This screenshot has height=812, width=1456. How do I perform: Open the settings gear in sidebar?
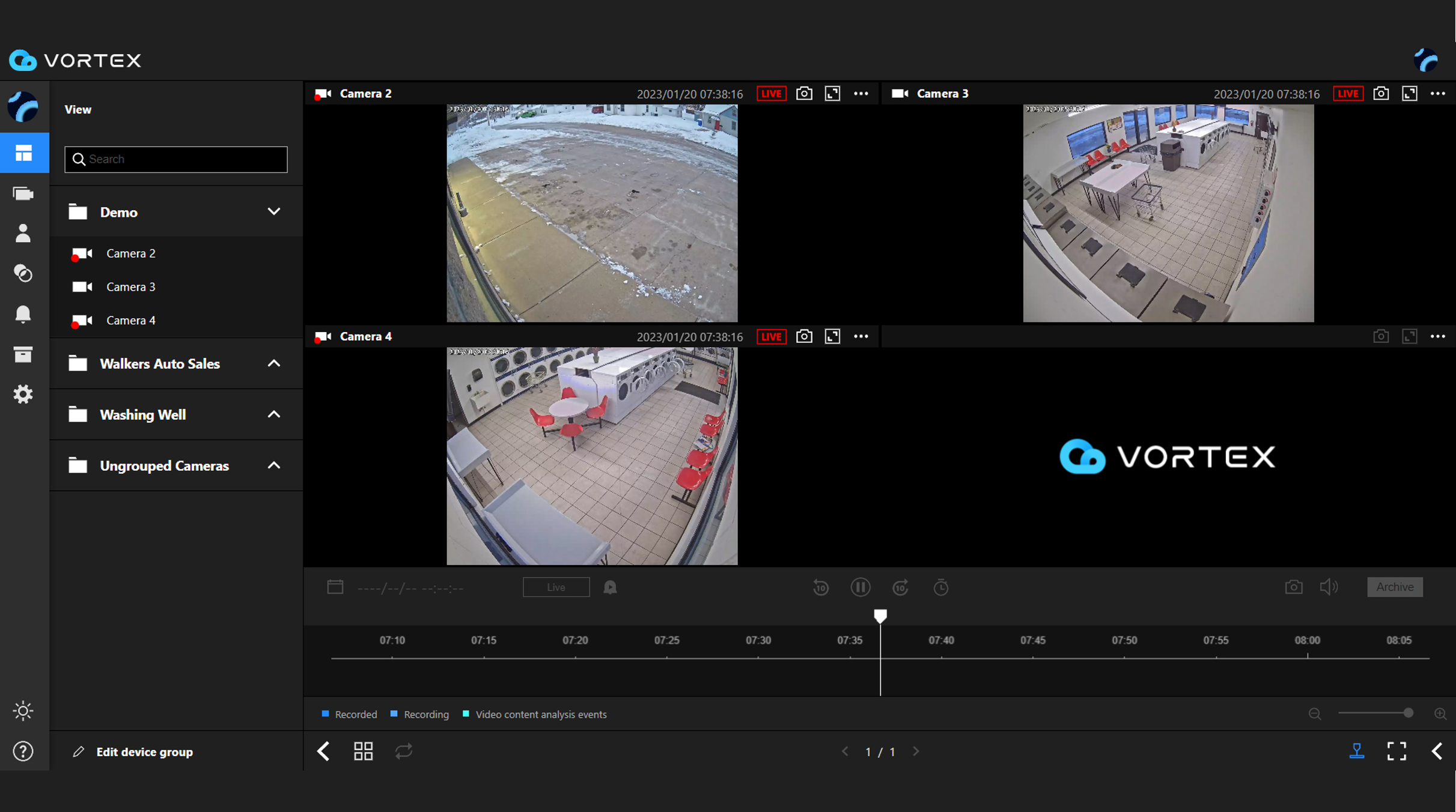click(23, 395)
